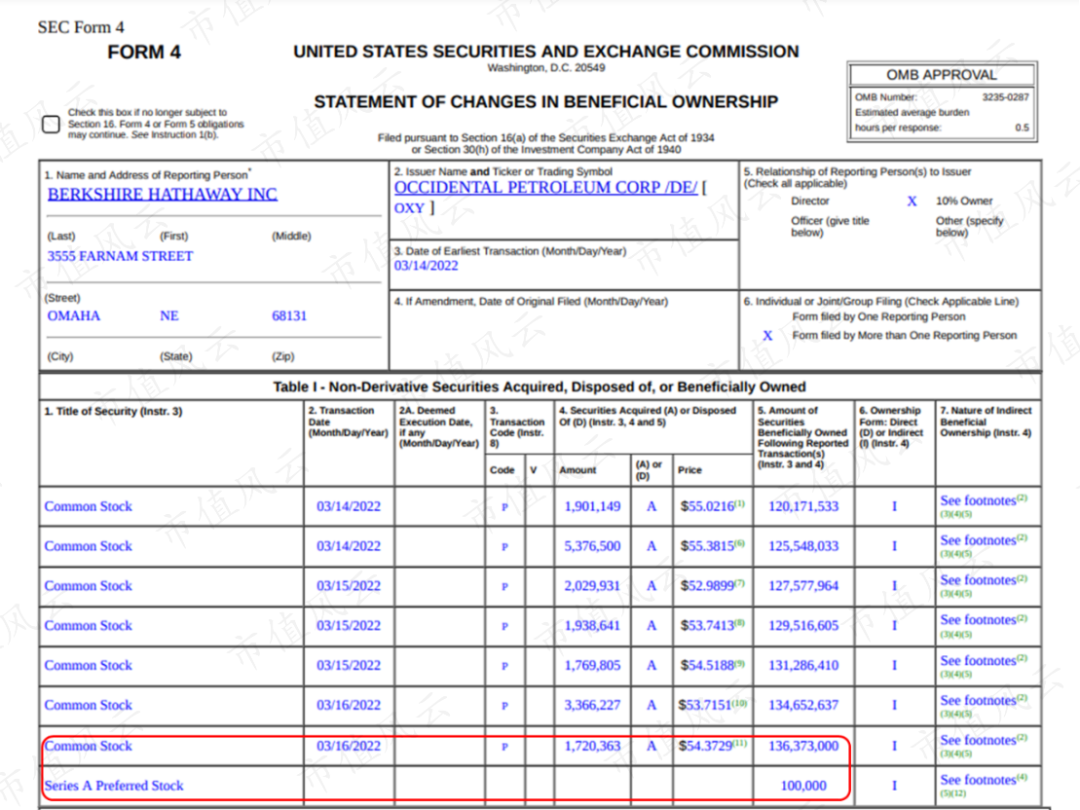Click the OMB APPROVAL heading
The height and width of the screenshot is (810, 1080).
[x=942, y=74]
